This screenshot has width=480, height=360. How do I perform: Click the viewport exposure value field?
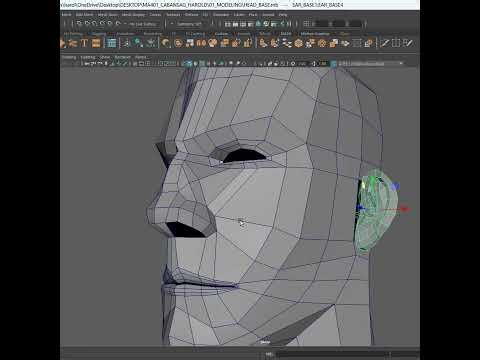click(x=302, y=63)
